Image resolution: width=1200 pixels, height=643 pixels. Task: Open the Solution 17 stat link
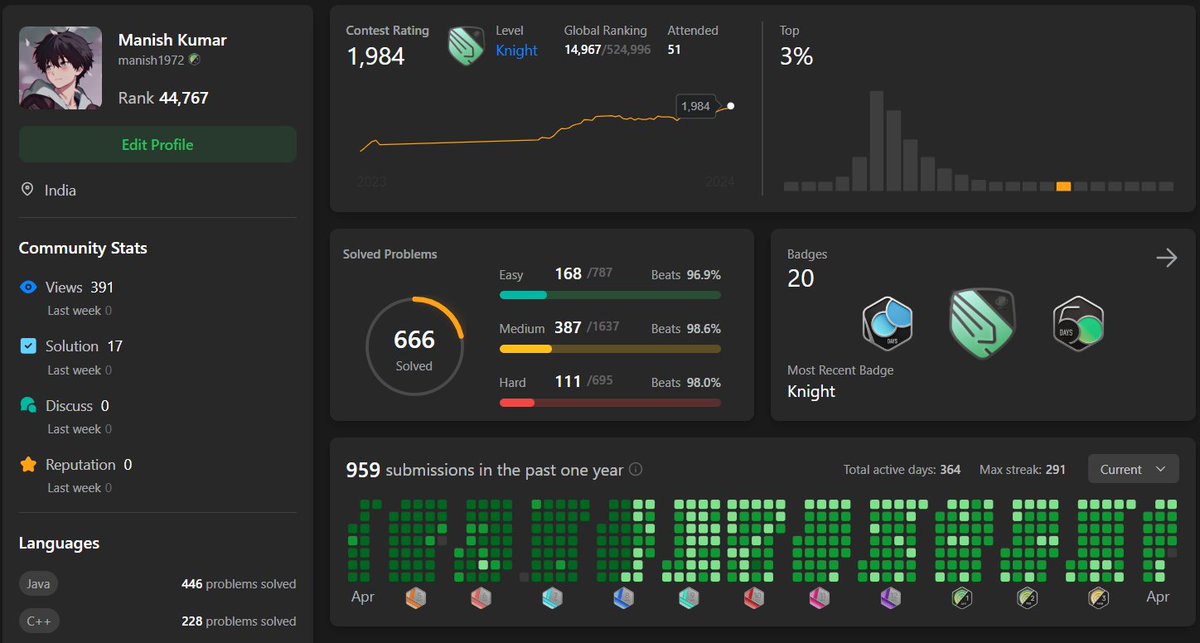84,346
